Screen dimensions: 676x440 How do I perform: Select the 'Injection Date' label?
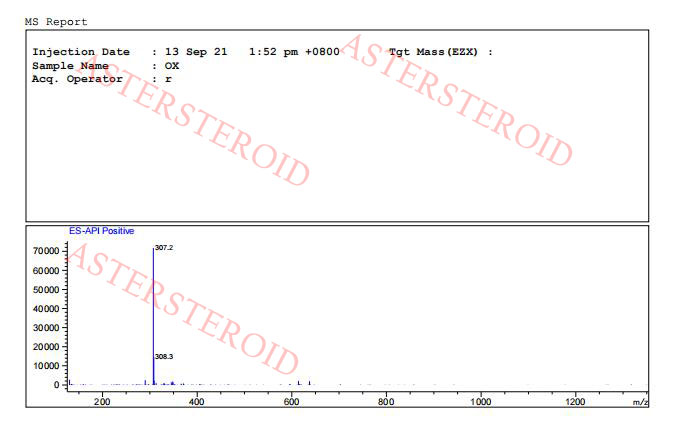tap(81, 52)
